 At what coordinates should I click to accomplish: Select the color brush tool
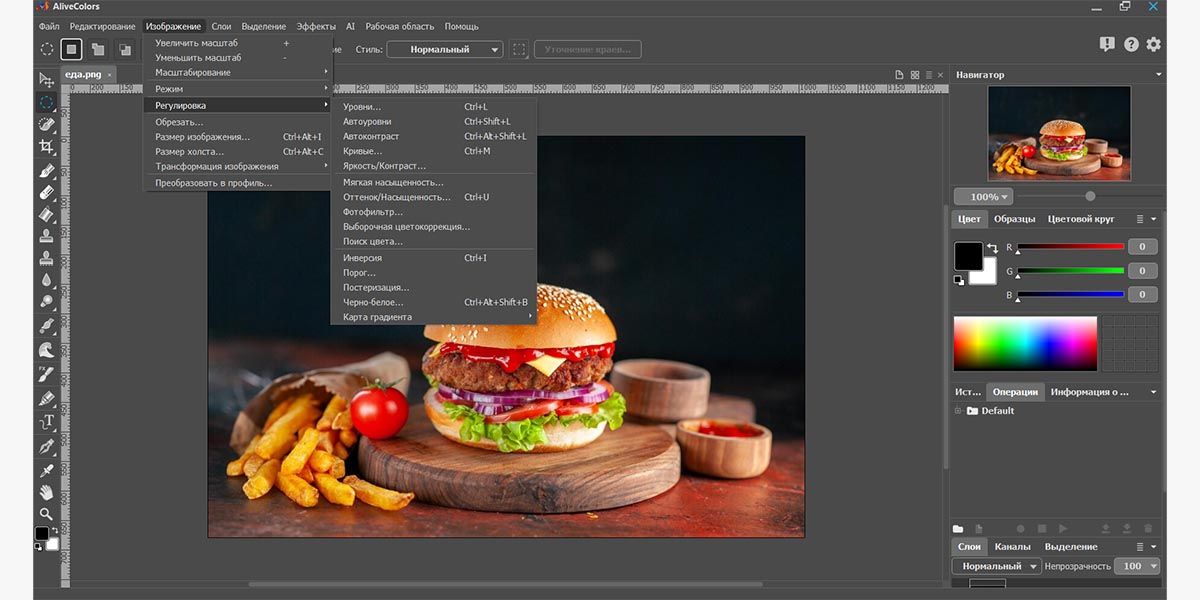pyautogui.click(x=46, y=170)
